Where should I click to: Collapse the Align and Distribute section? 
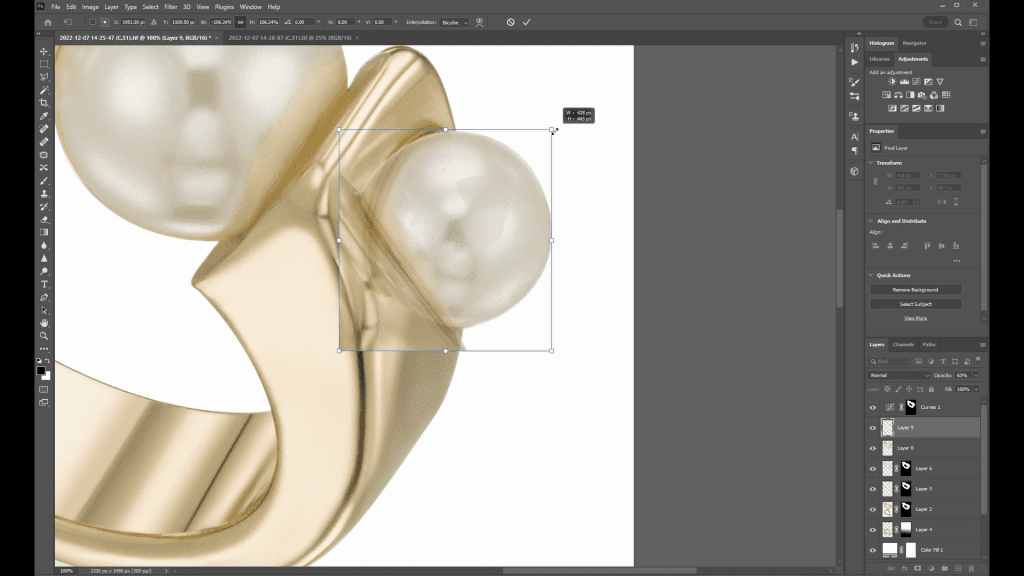click(x=871, y=221)
